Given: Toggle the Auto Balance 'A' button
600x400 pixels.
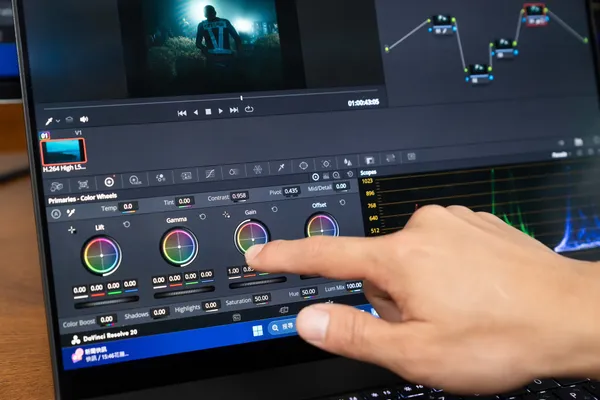Looking at the screenshot, I should coord(56,214).
